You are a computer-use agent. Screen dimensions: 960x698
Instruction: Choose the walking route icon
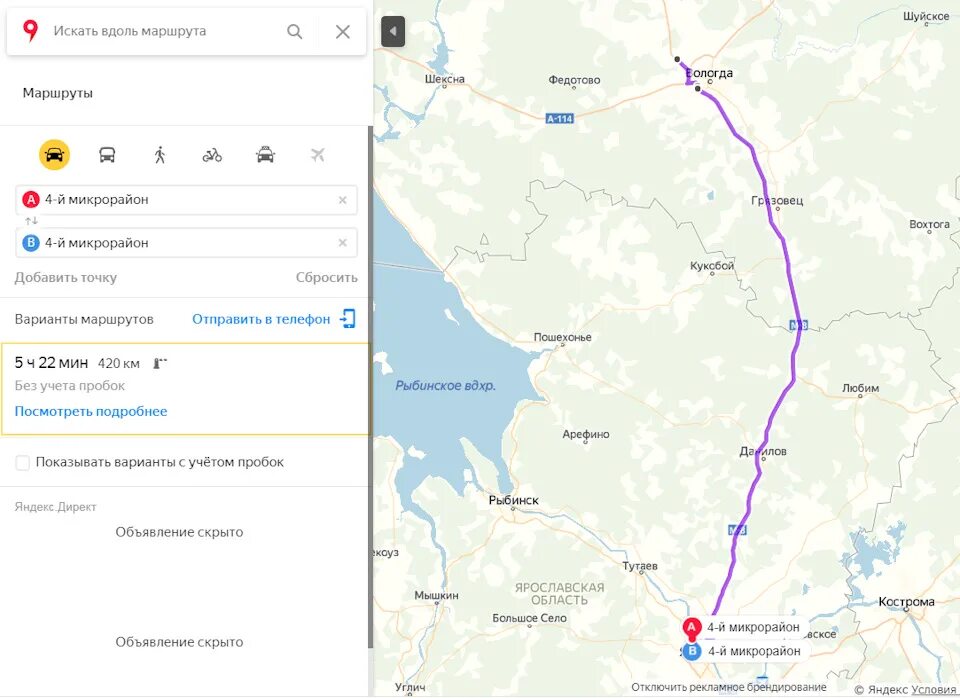pos(160,154)
